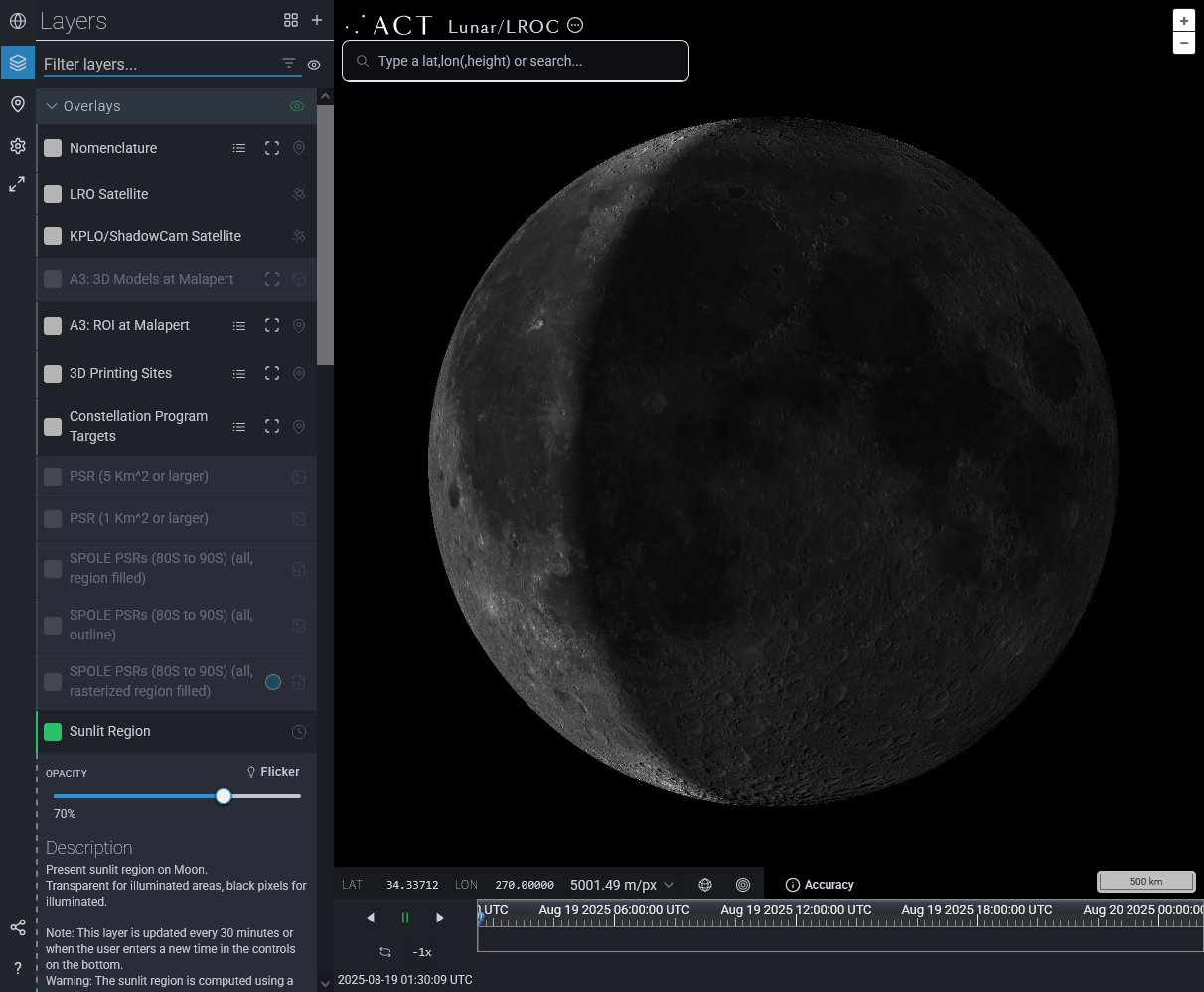The width and height of the screenshot is (1204, 992).
Task: Play timeline forward
Action: pos(440,918)
